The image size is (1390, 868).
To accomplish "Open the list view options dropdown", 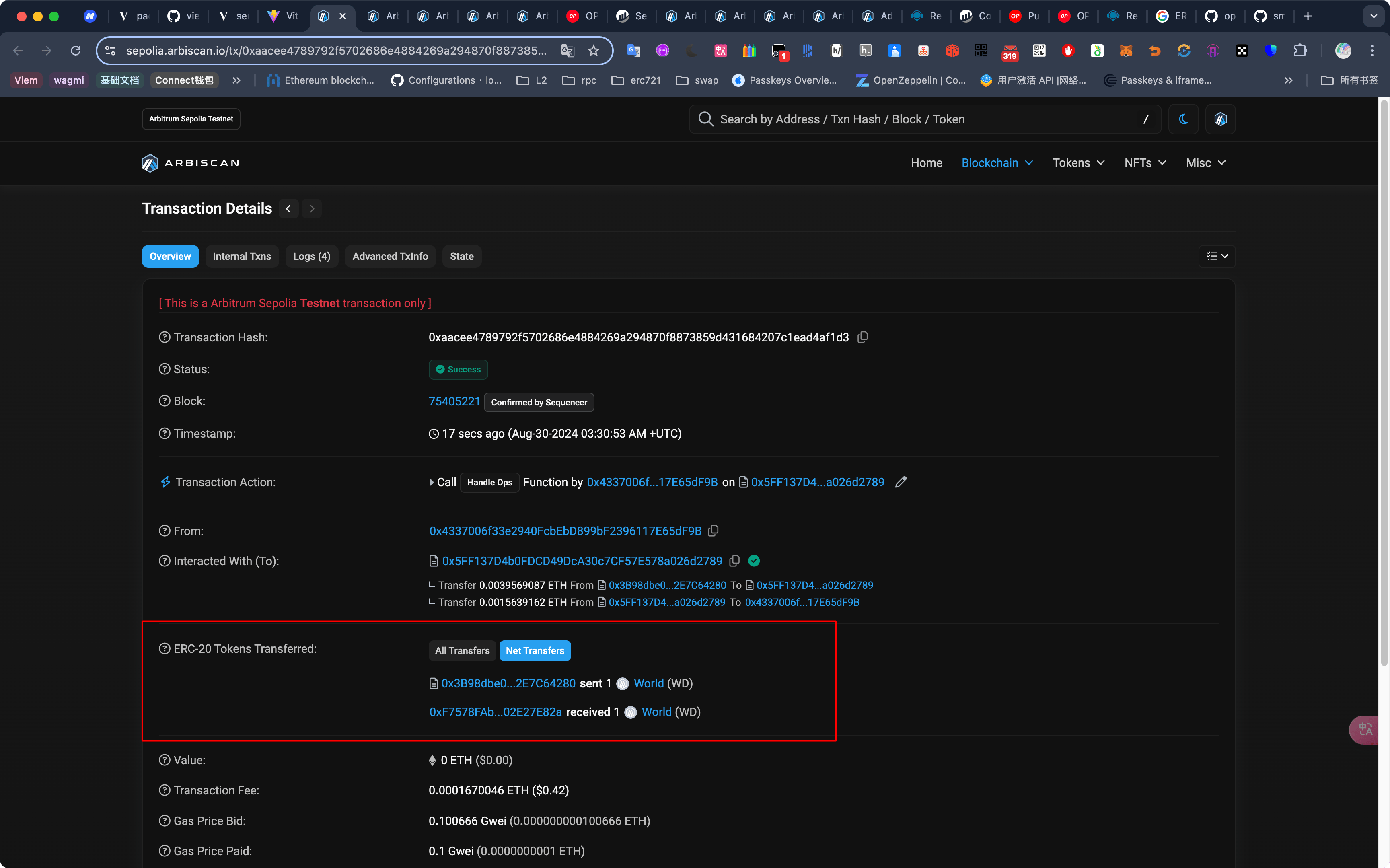I will pos(1217,256).
